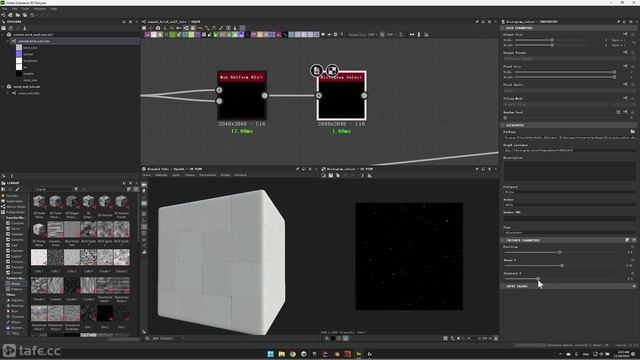Collapse the Attributes section
This screenshot has height=360, width=640.
[x=503, y=125]
